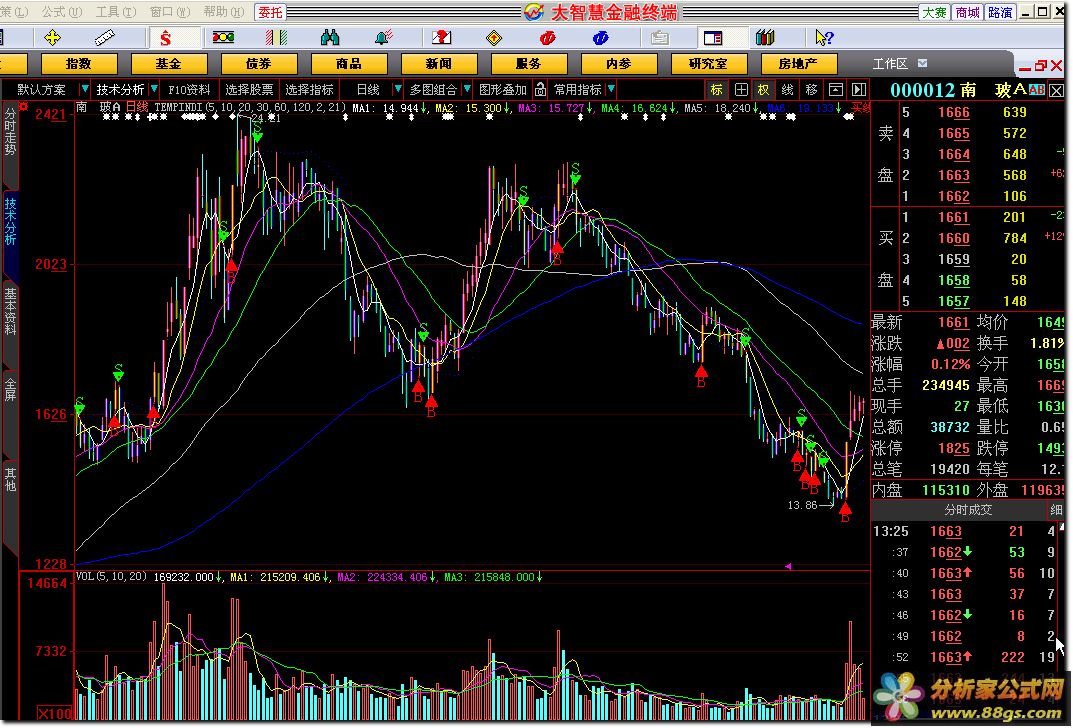The height and width of the screenshot is (728, 1073).
Task: Click the 选择股票 toolbar button
Action: coord(249,90)
